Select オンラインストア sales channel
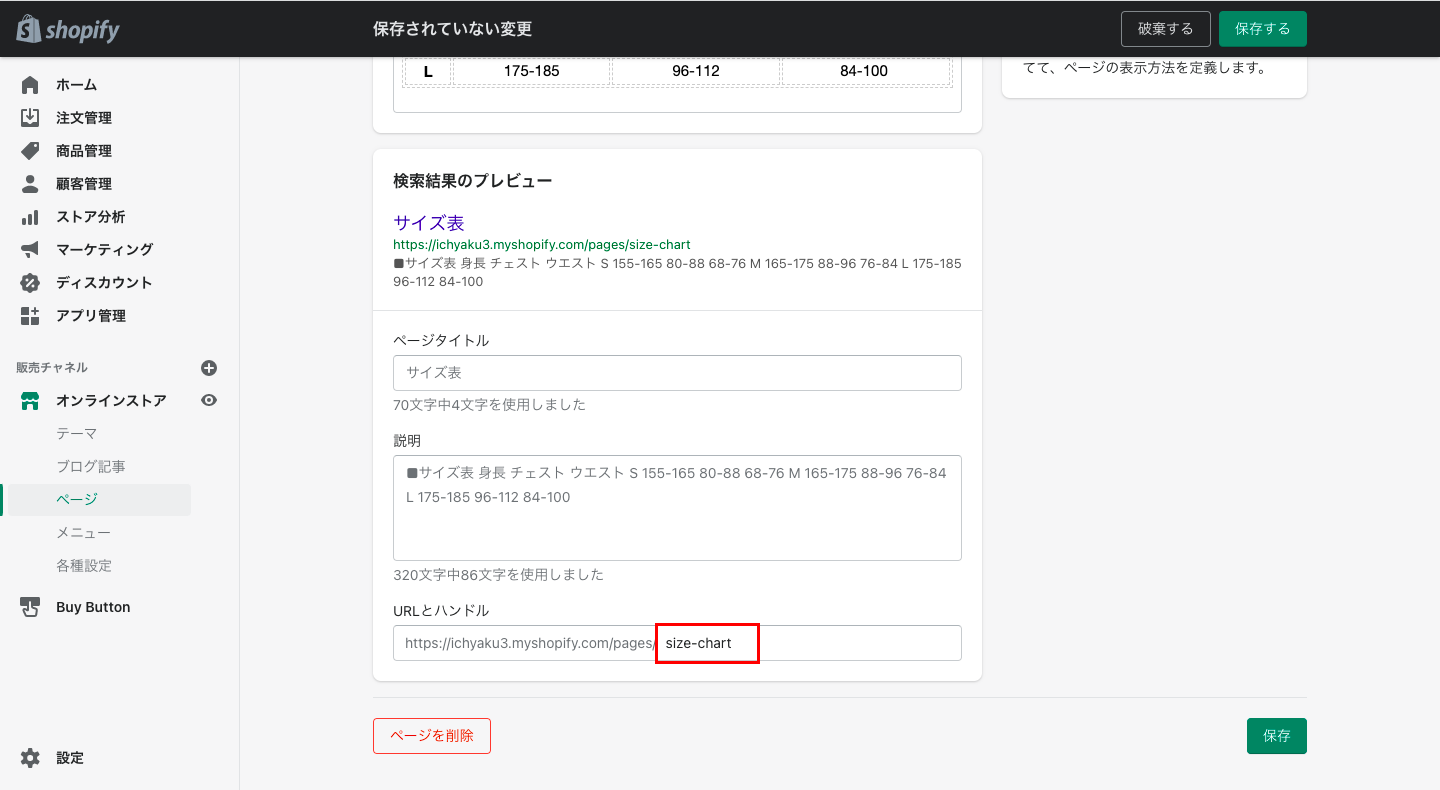Viewport: 1440px width, 790px height. click(x=111, y=401)
